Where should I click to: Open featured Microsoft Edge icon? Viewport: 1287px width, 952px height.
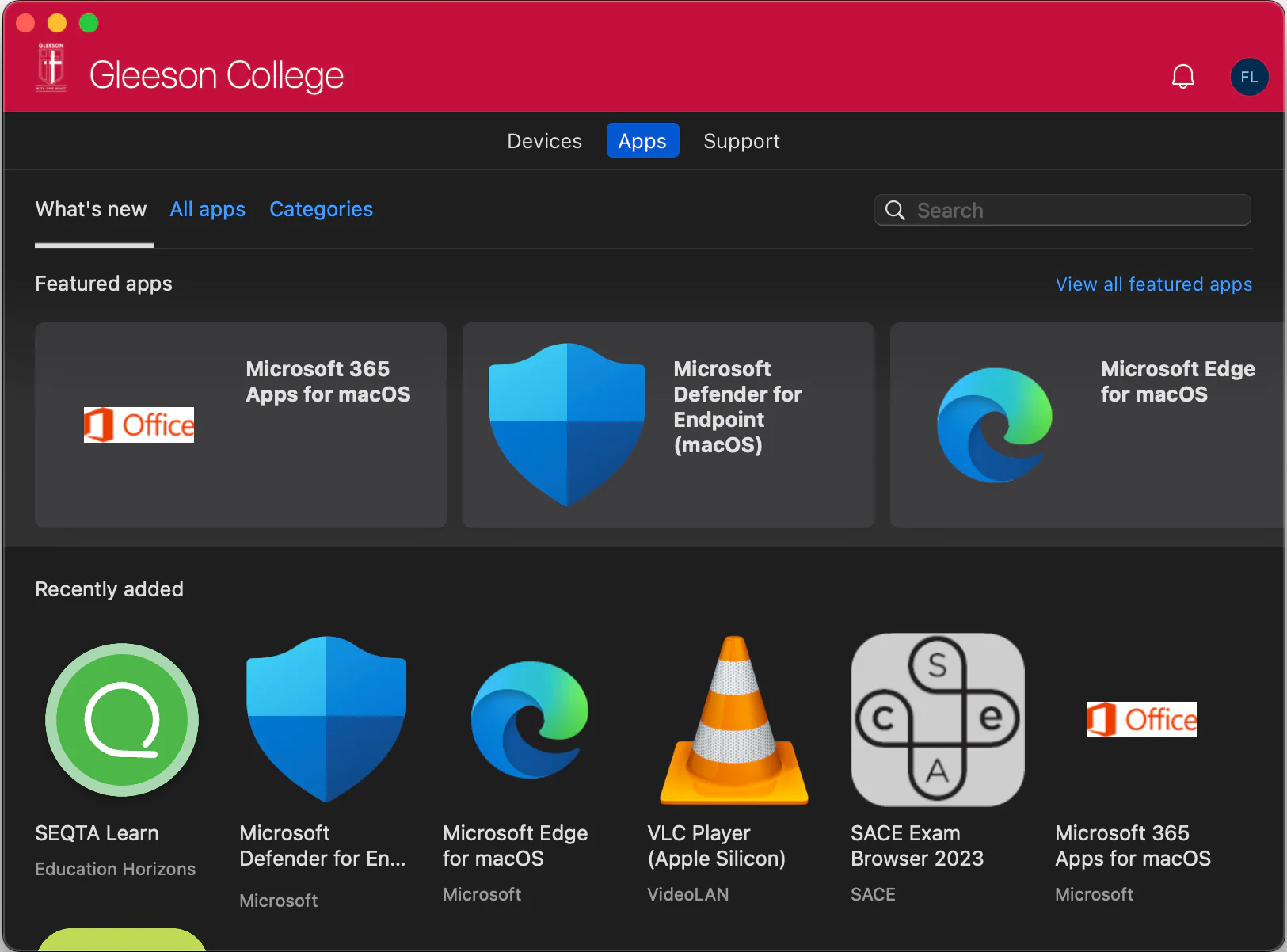[995, 425]
